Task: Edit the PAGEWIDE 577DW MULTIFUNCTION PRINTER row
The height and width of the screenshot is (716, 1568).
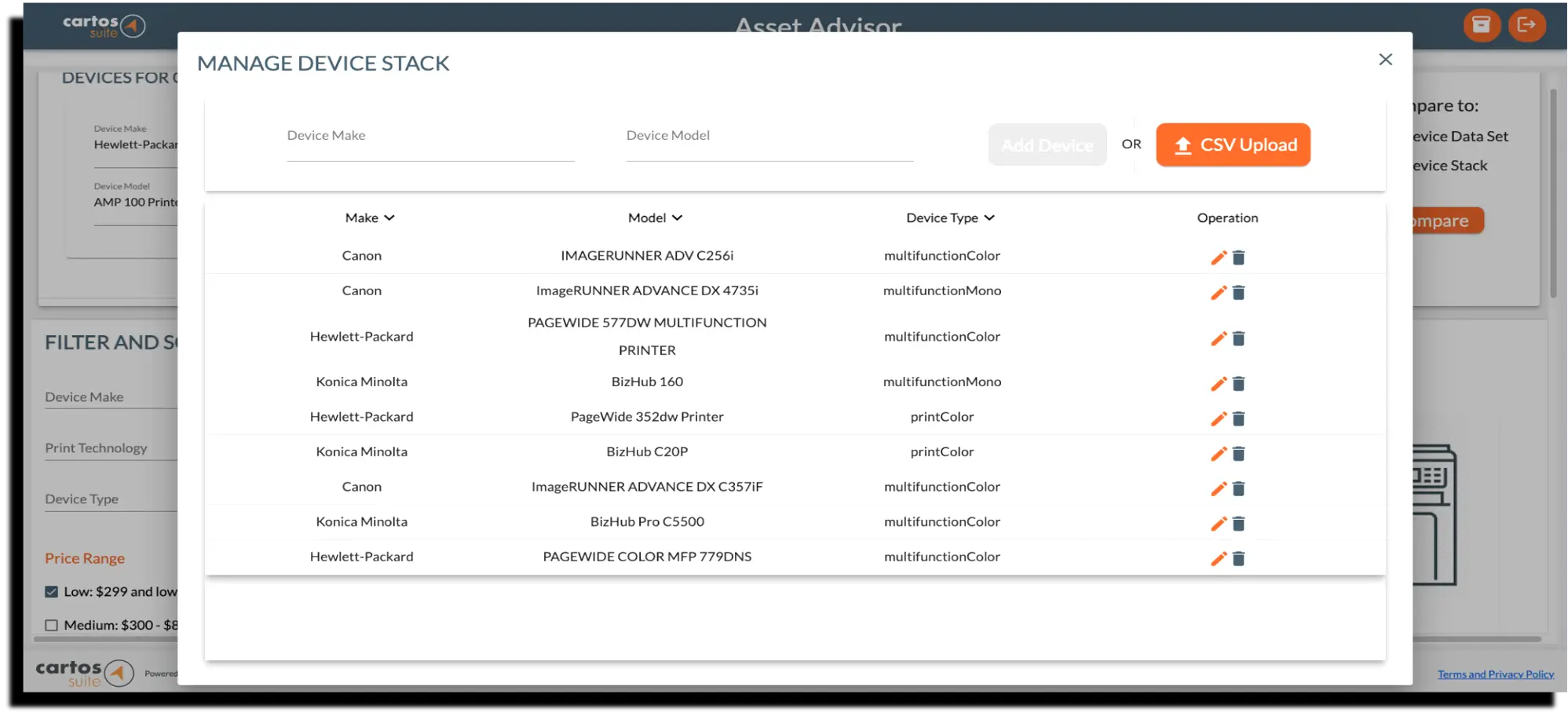Action: pos(1218,338)
